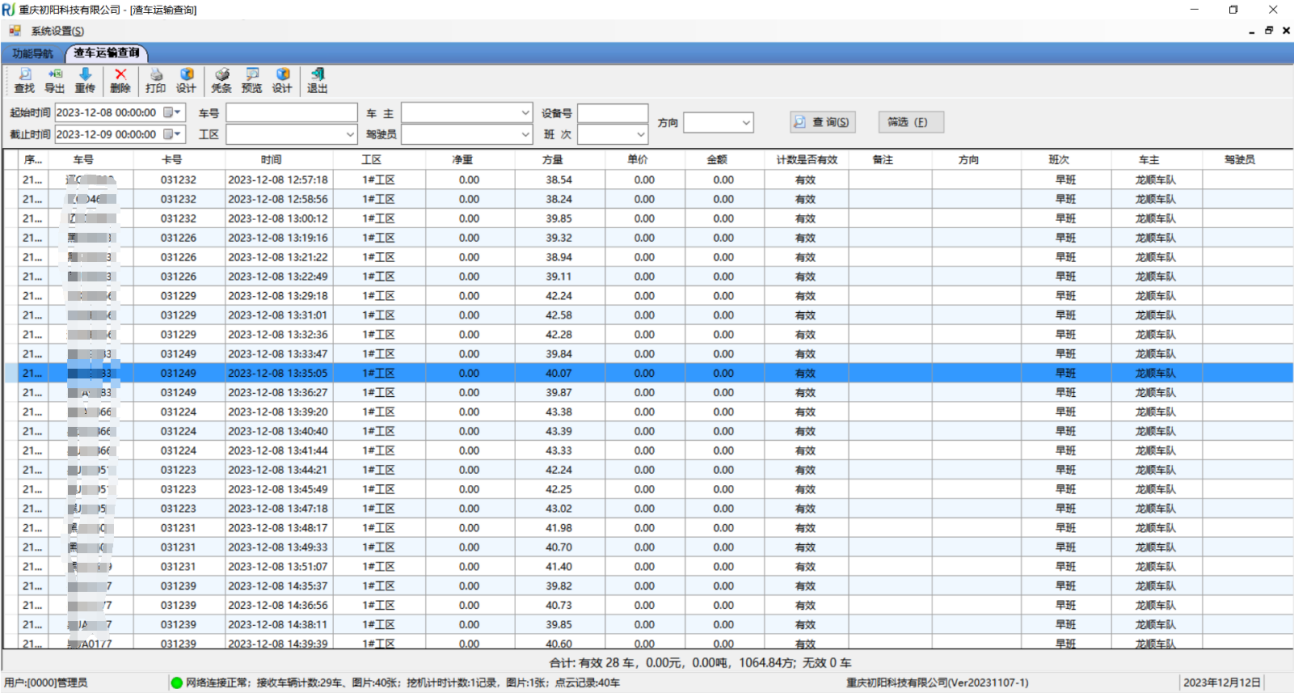This screenshot has height=693, width=1294.
Task: Expand the 驾驶员 combo box
Action: [526, 134]
